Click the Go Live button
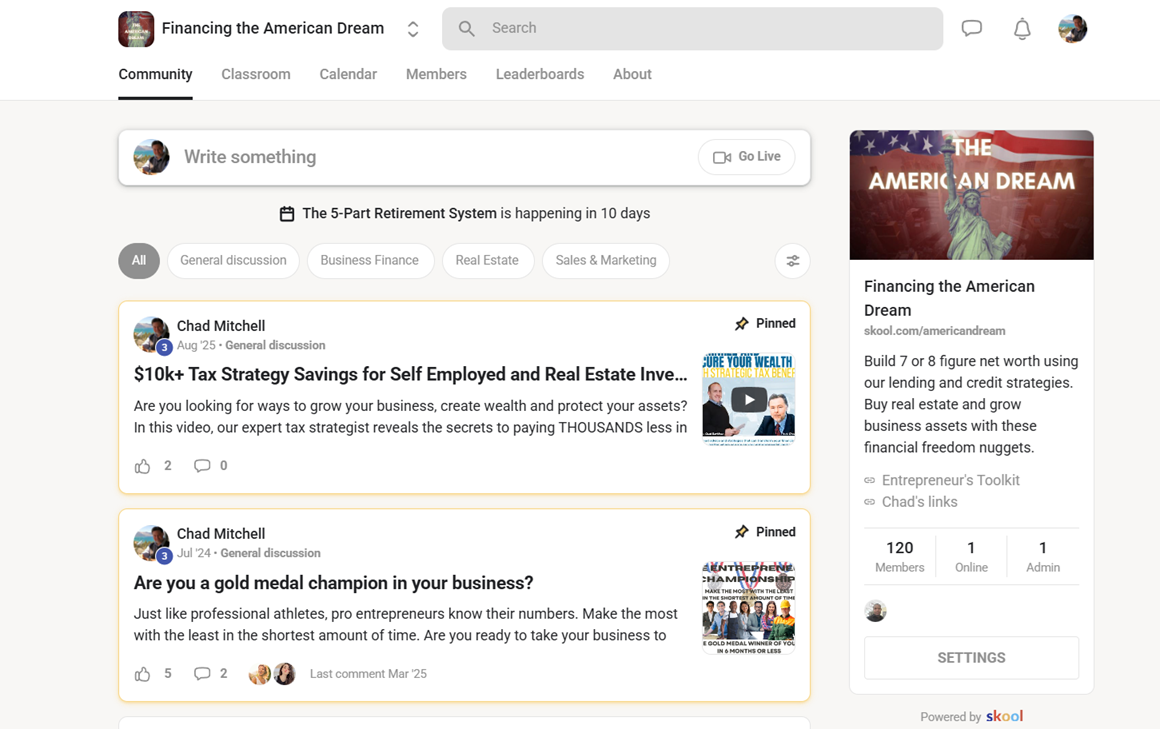This screenshot has width=1160, height=729. click(746, 157)
